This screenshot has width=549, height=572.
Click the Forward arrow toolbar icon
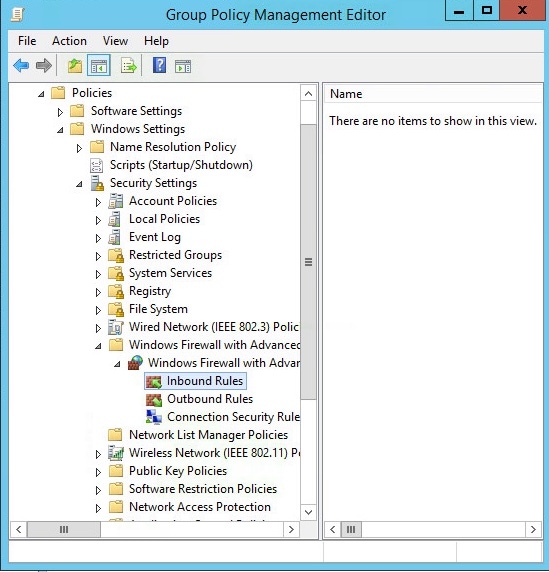click(x=44, y=66)
